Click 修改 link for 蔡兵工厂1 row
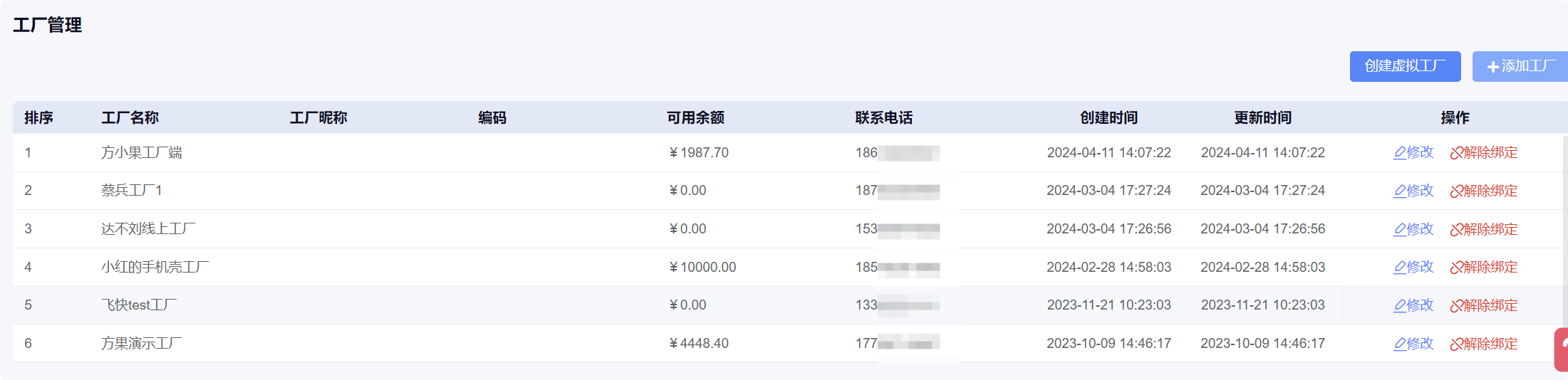 coord(1420,191)
